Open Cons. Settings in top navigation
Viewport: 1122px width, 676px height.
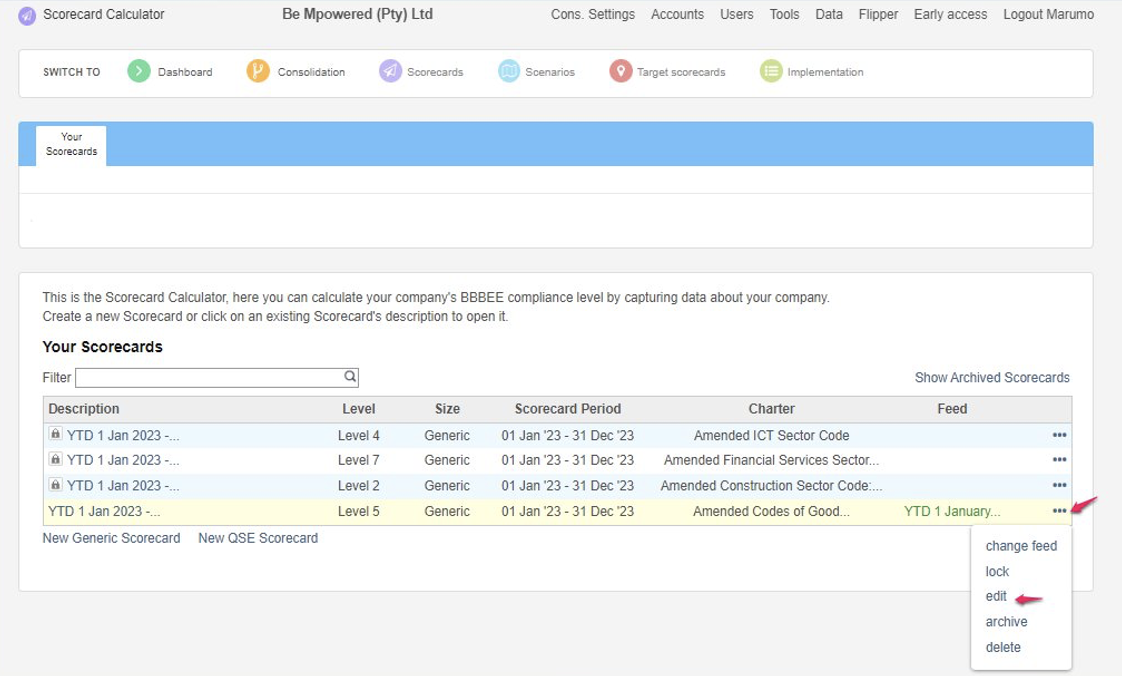[x=592, y=14]
